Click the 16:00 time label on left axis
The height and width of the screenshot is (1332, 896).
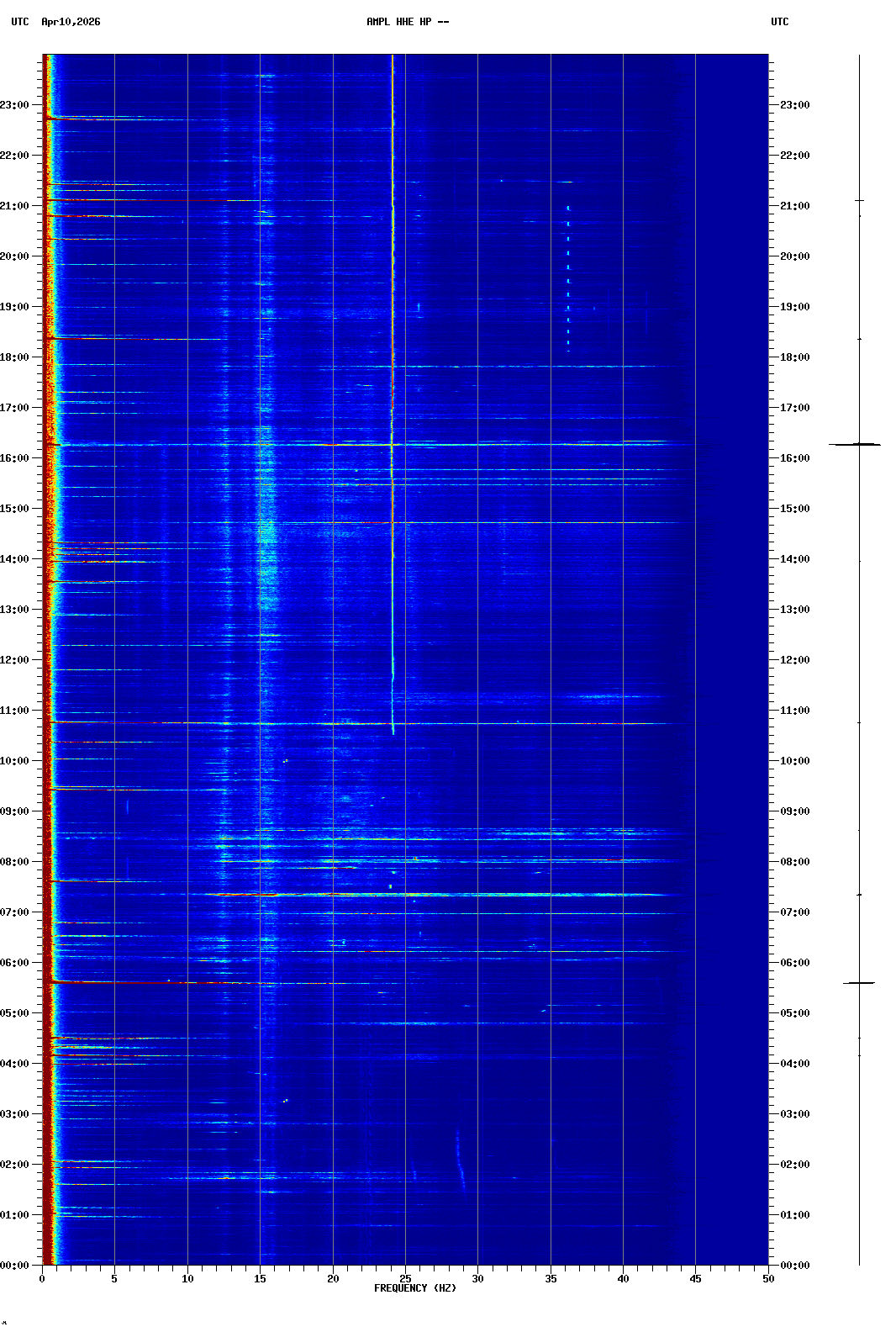(x=15, y=458)
